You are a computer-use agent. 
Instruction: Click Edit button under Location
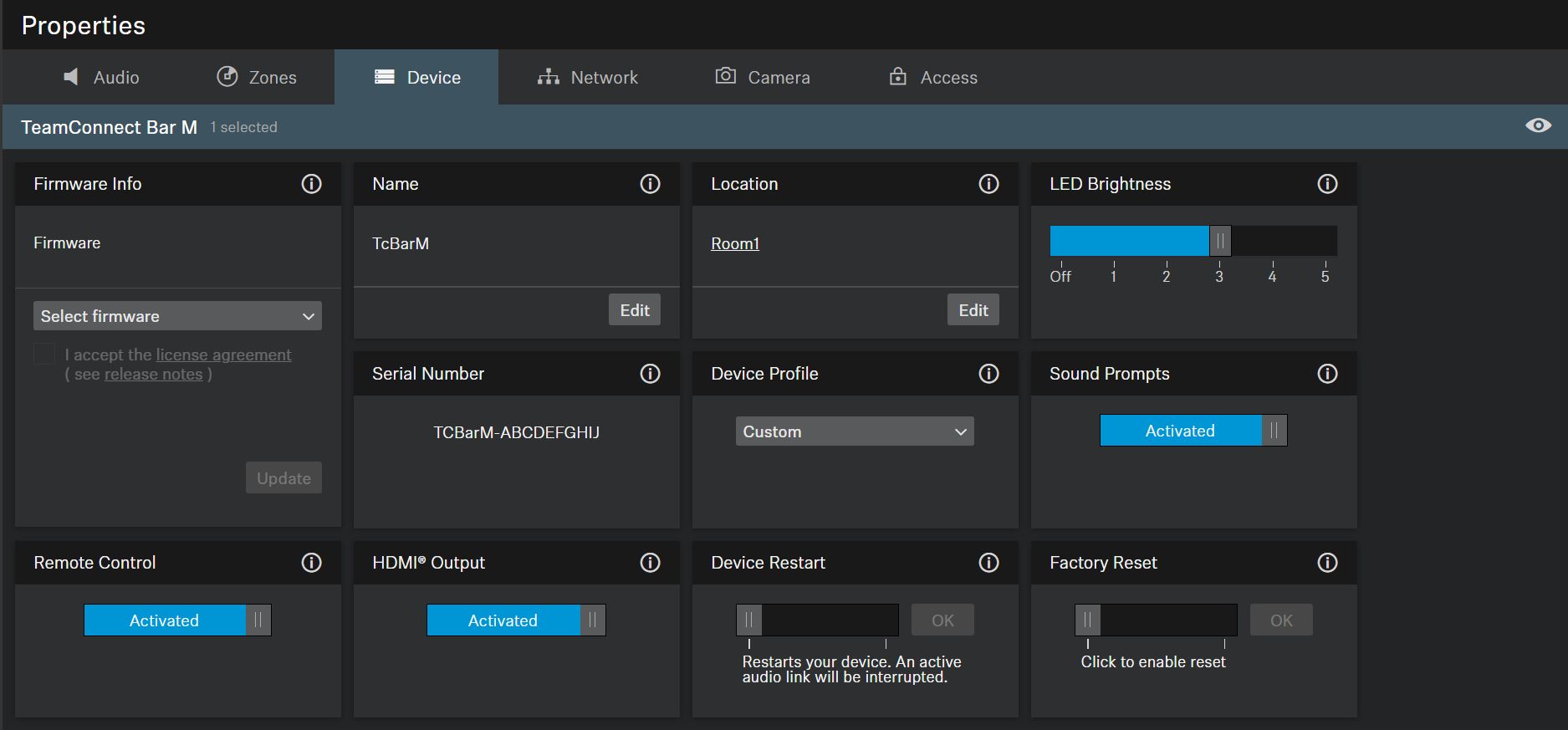coord(973,309)
